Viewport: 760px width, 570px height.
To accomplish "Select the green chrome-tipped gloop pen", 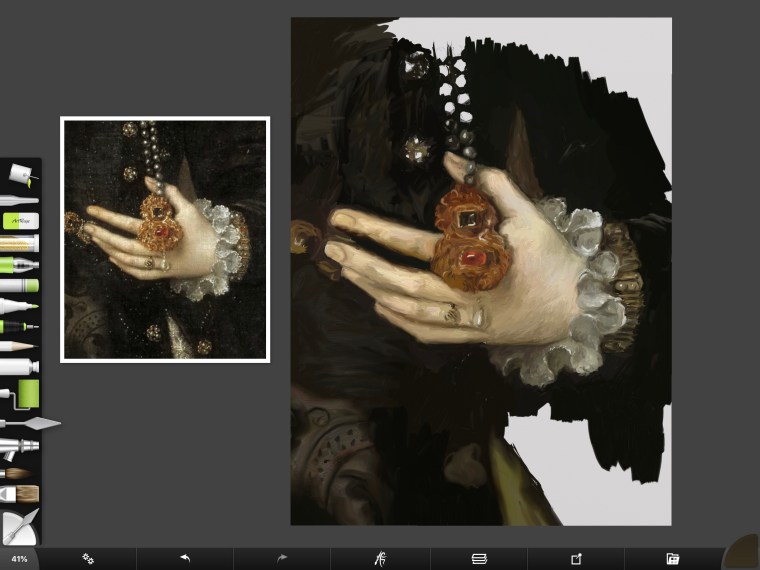I will [19, 265].
